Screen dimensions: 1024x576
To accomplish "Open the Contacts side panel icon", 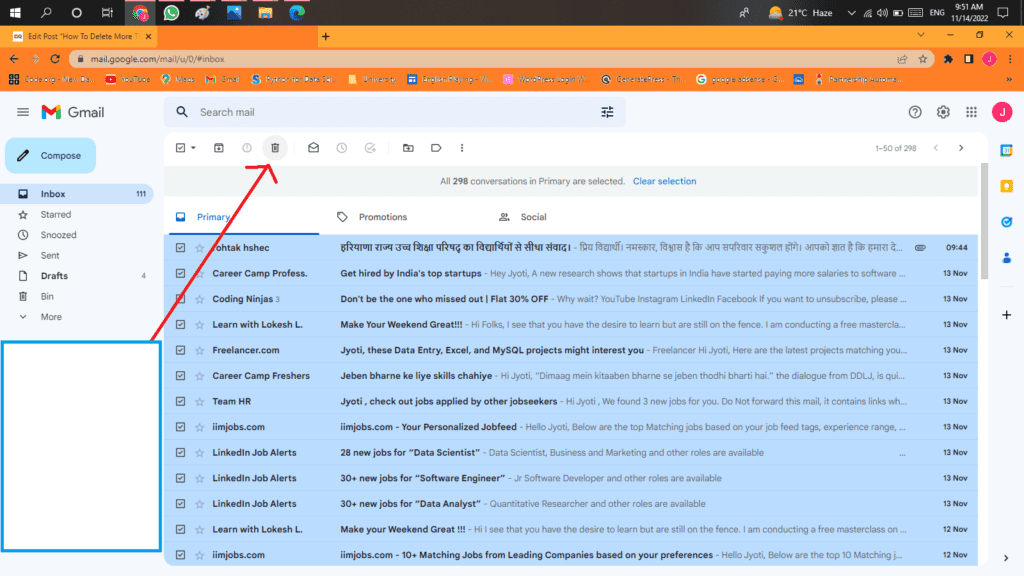I will click(1006, 258).
